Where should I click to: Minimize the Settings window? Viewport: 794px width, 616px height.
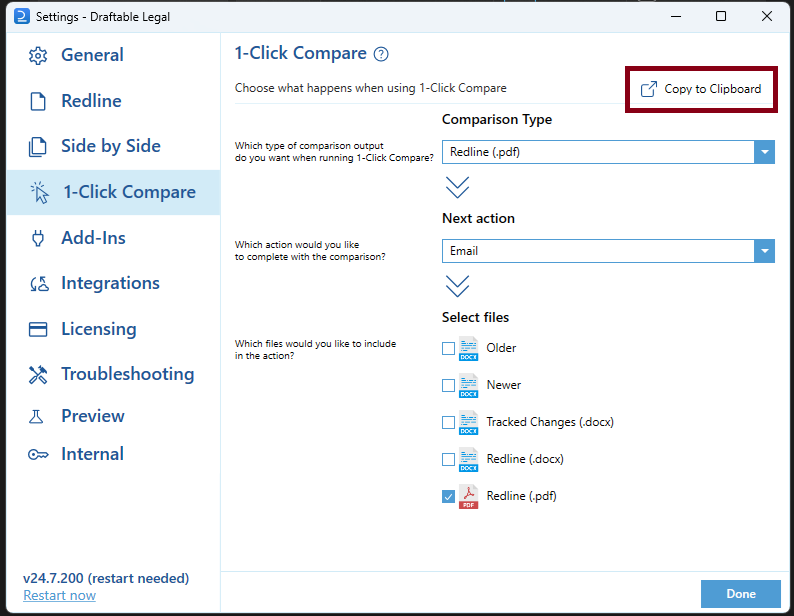tap(676, 16)
